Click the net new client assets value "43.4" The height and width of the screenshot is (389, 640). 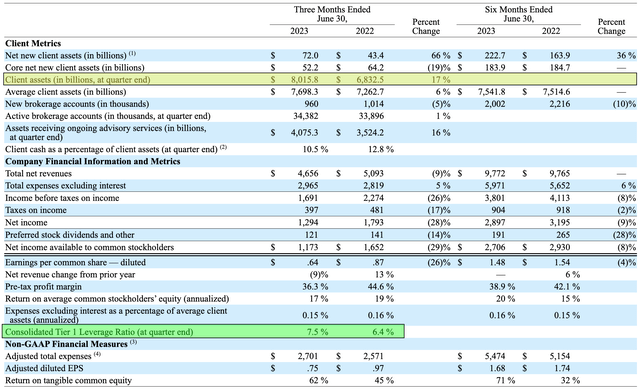[x=376, y=55]
